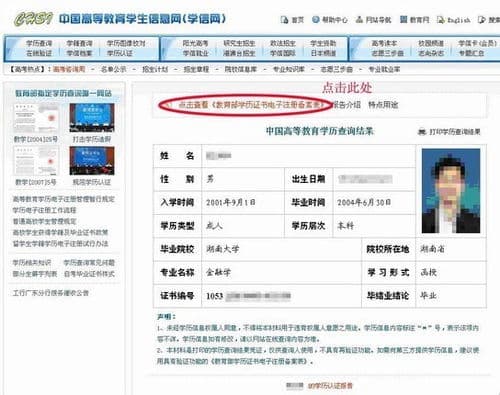The width and height of the screenshot is (500, 395).
Task: Click the printer icon for 打印学历查询结果
Action: click(422, 132)
